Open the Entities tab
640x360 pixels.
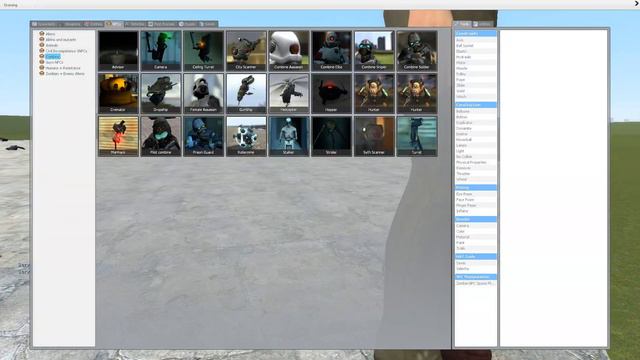pos(94,24)
